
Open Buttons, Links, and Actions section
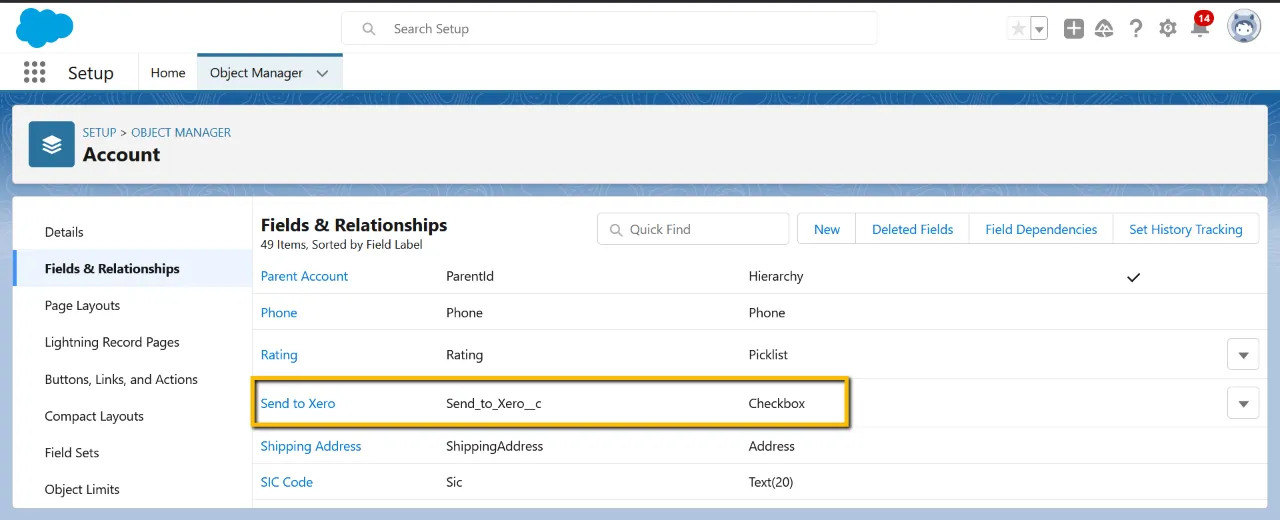(x=121, y=379)
